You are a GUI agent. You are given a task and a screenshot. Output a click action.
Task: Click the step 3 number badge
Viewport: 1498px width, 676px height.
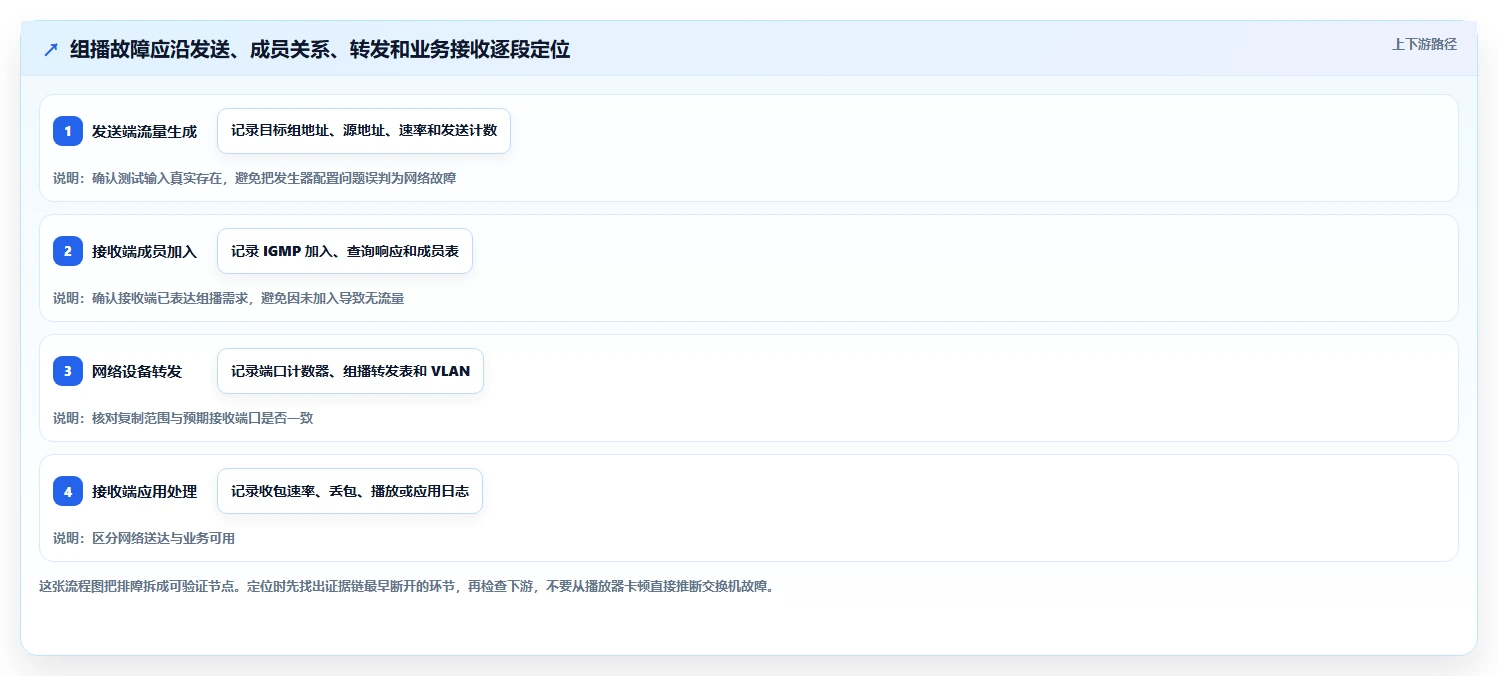click(x=68, y=371)
